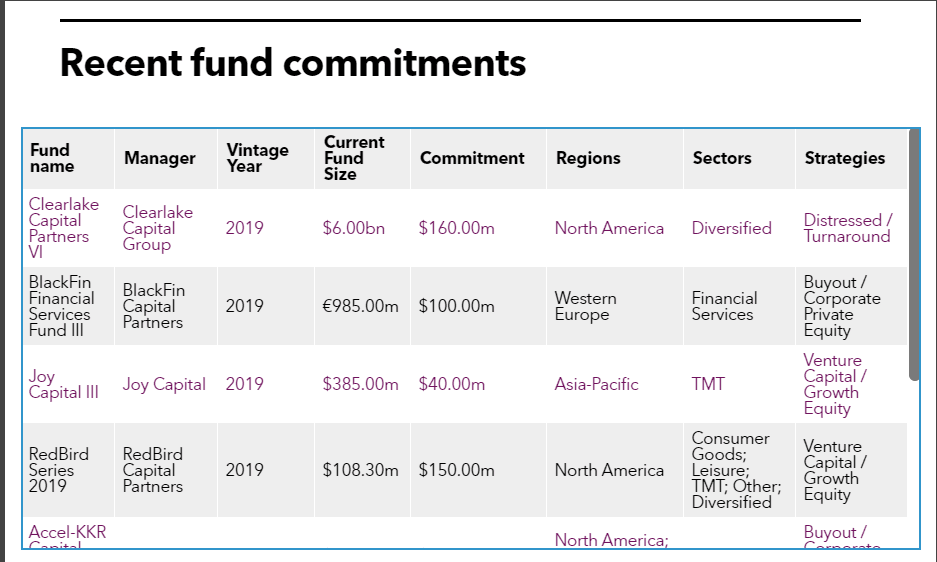The width and height of the screenshot is (937, 562).
Task: Click the $6.00bn fund size value
Action: click(353, 228)
